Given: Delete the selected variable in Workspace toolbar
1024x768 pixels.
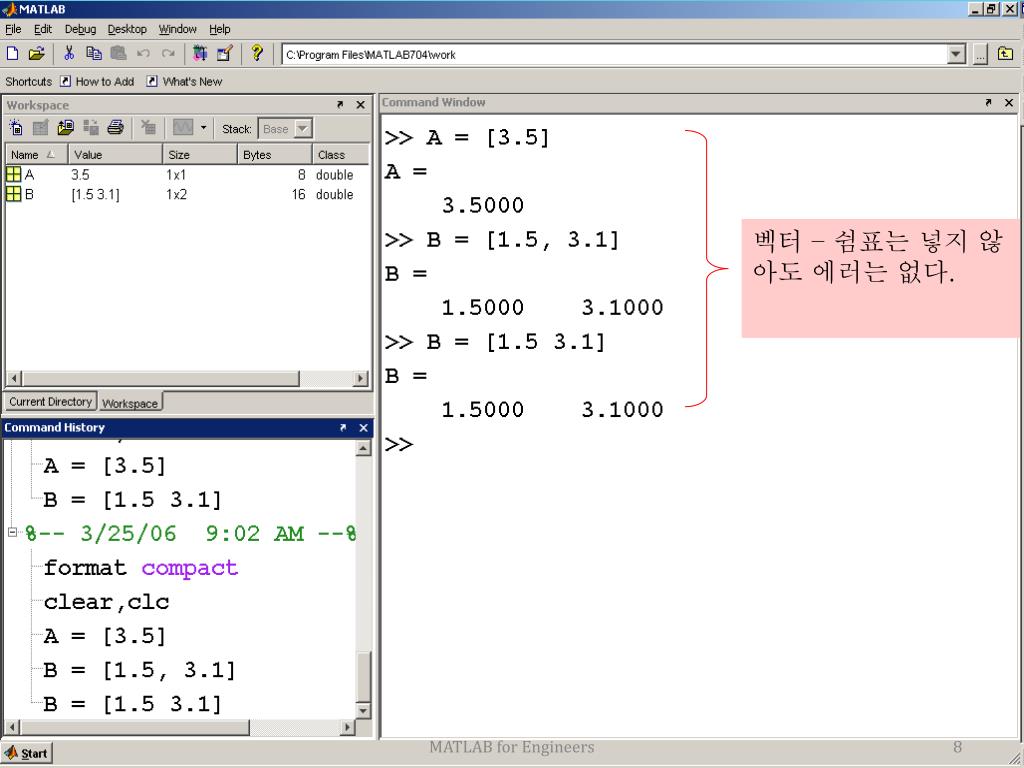Looking at the screenshot, I should point(149,128).
